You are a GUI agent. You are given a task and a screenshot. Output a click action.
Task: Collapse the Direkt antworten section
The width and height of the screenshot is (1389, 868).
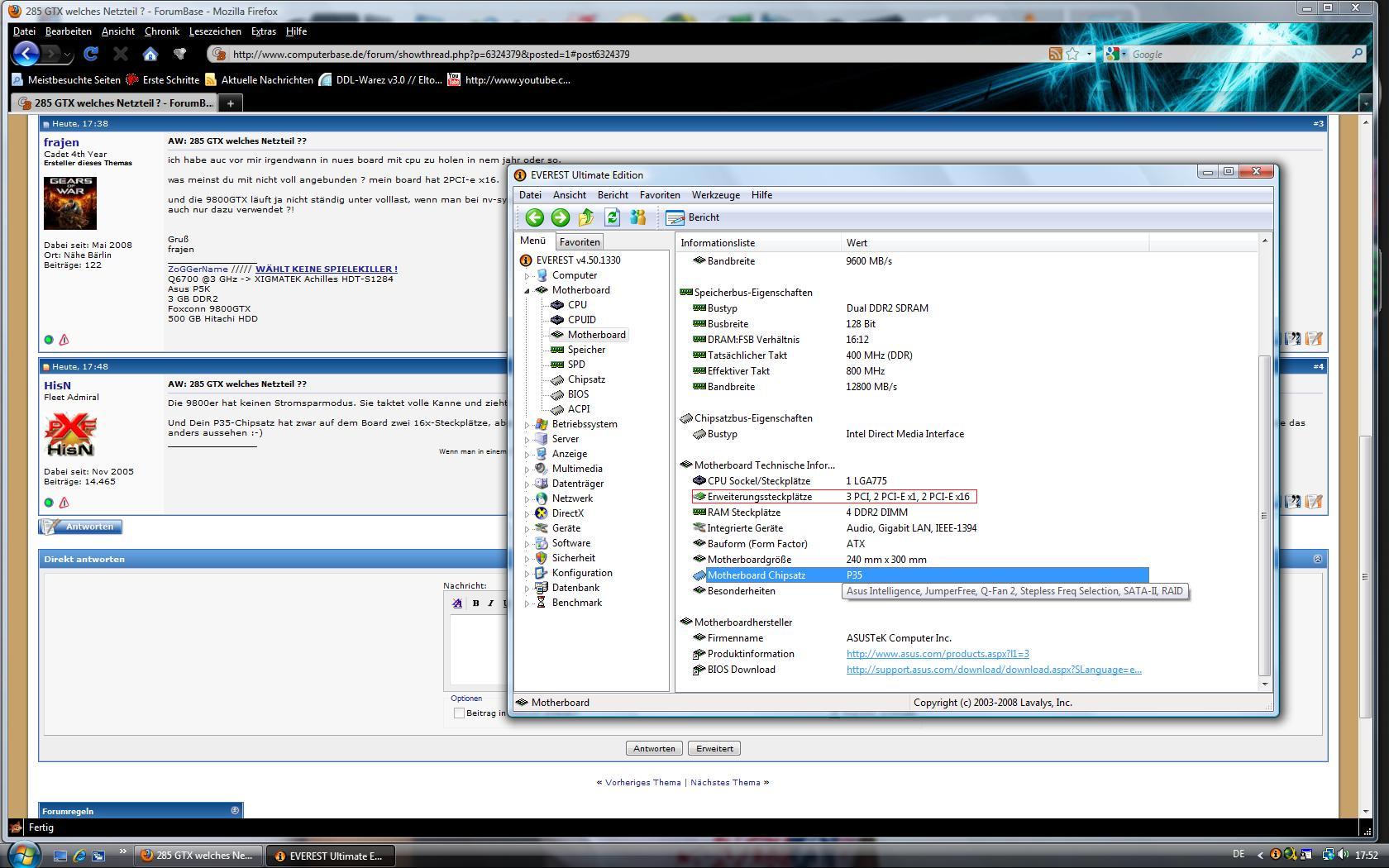tap(1317, 559)
